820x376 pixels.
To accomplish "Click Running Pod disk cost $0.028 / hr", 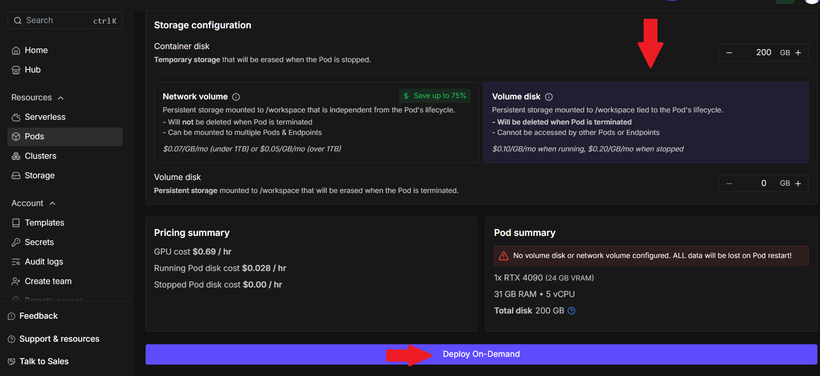I will coord(220,268).
